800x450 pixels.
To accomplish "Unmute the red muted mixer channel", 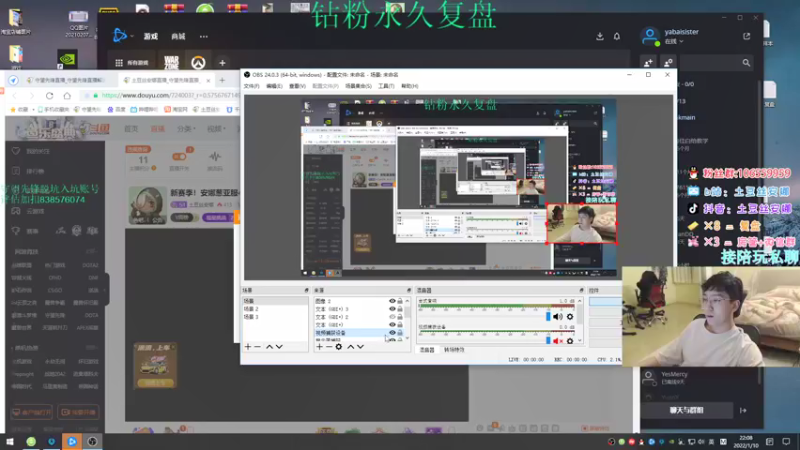I will pos(558,341).
